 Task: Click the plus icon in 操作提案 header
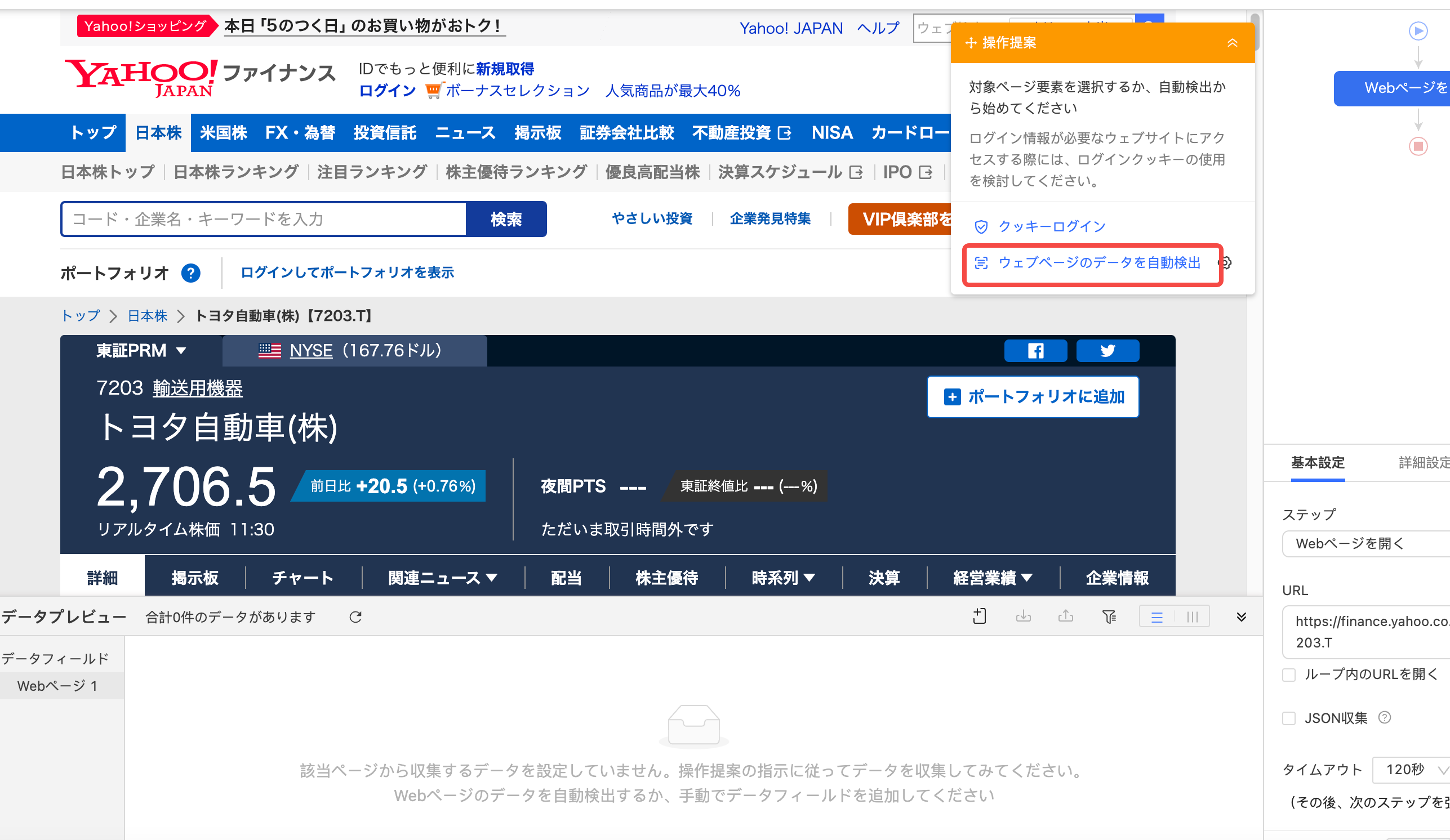tap(971, 43)
